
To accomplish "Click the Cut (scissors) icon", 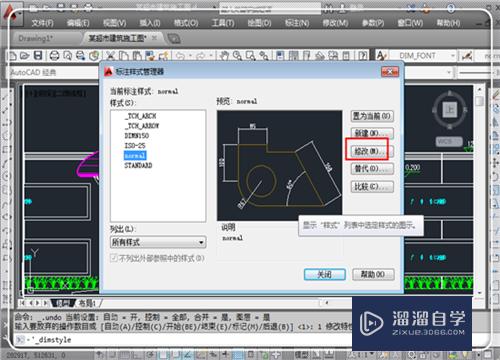I will (110, 55).
